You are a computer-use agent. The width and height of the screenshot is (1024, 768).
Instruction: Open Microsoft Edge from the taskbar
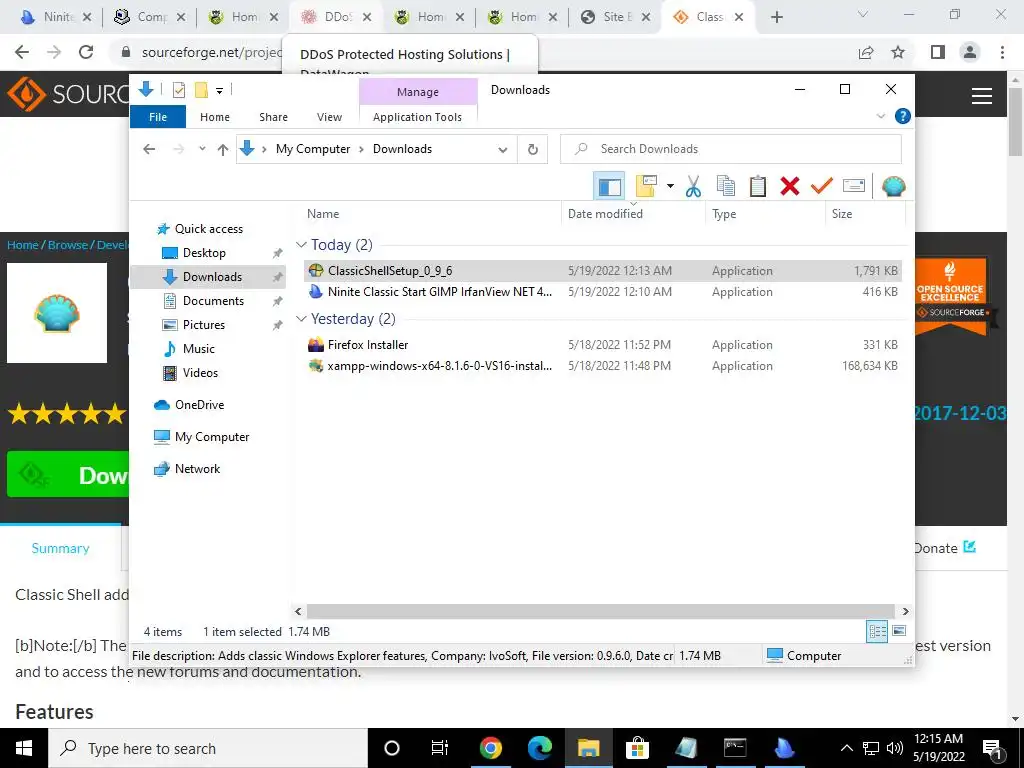(x=539, y=748)
